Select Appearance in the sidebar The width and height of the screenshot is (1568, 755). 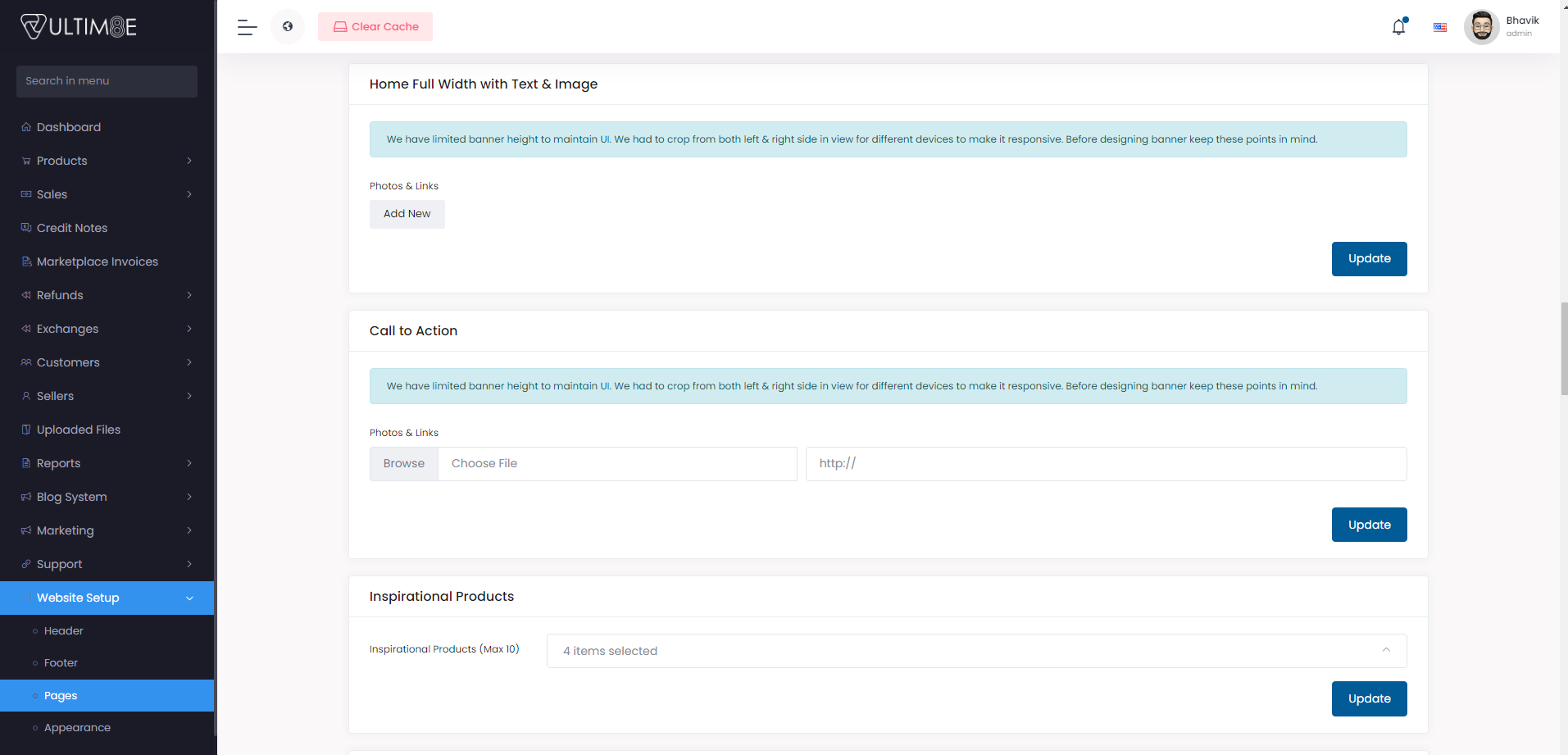point(77,728)
